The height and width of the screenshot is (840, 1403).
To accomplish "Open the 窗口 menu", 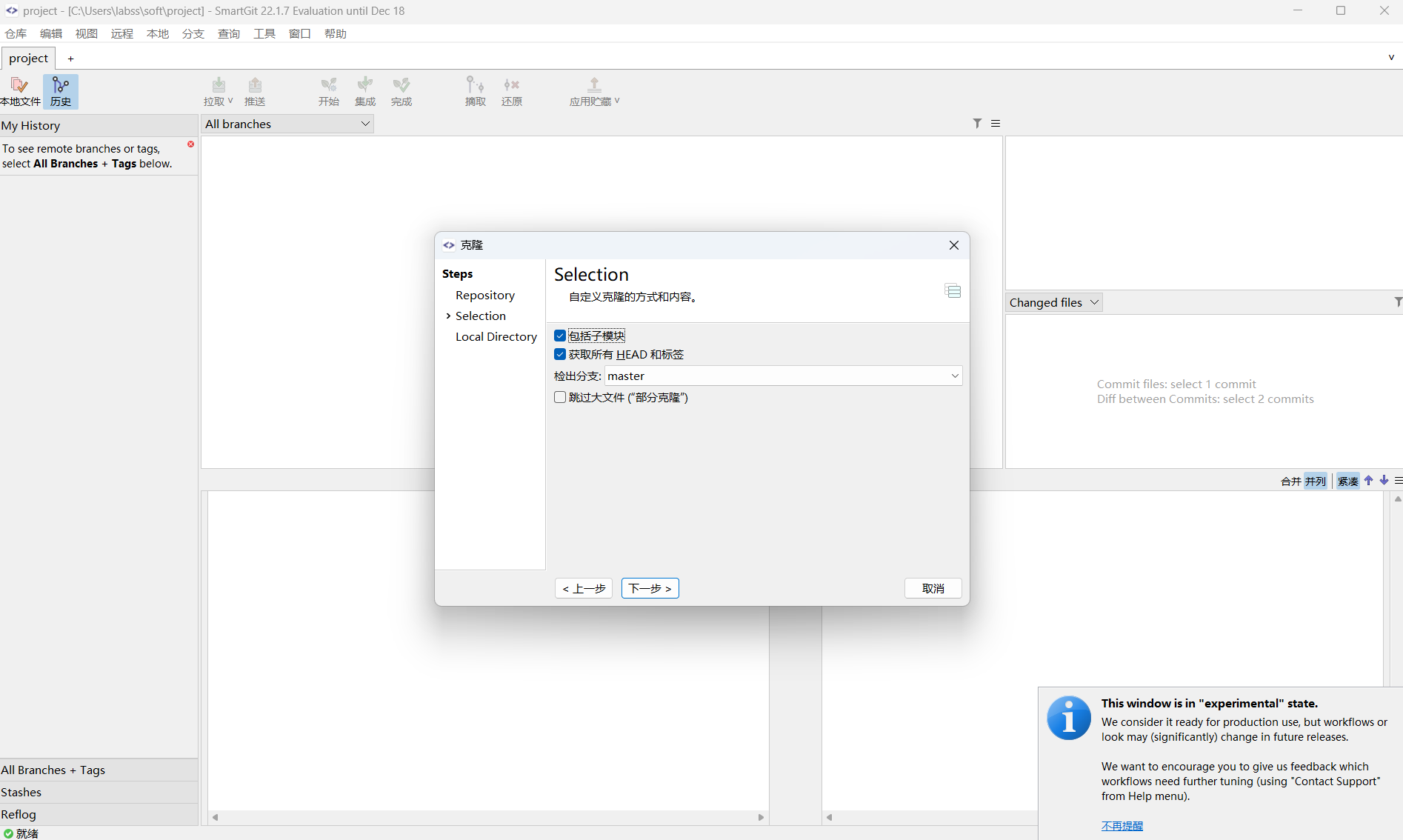I will [300, 33].
